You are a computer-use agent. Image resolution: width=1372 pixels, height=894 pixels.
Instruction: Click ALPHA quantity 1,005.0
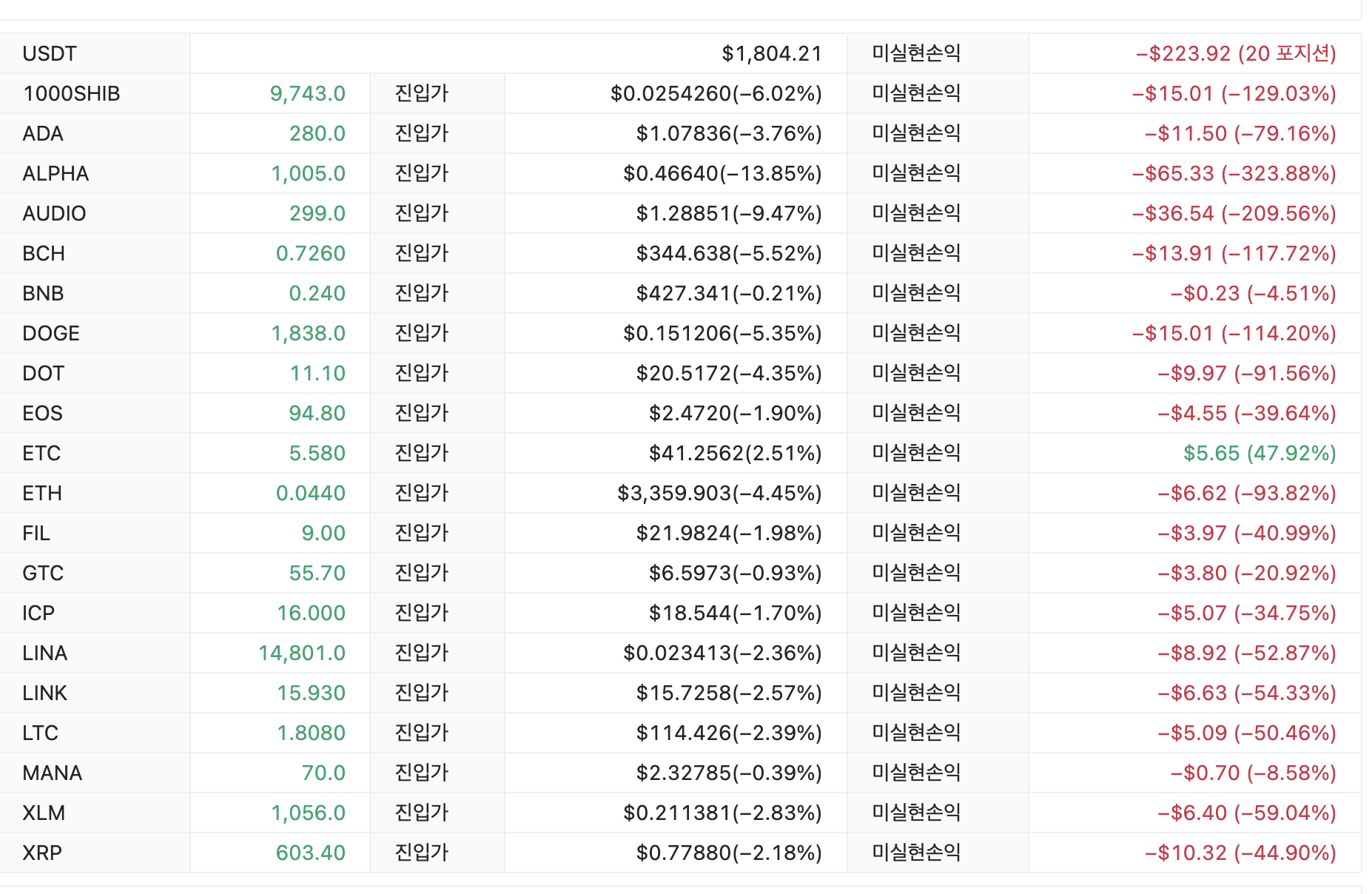pyautogui.click(x=308, y=174)
